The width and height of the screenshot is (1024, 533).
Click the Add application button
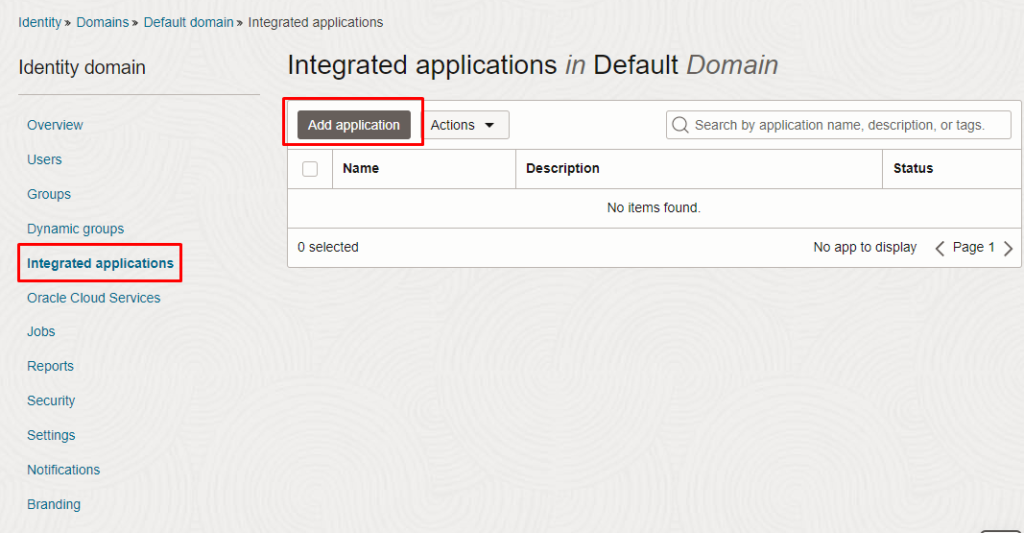(x=354, y=125)
